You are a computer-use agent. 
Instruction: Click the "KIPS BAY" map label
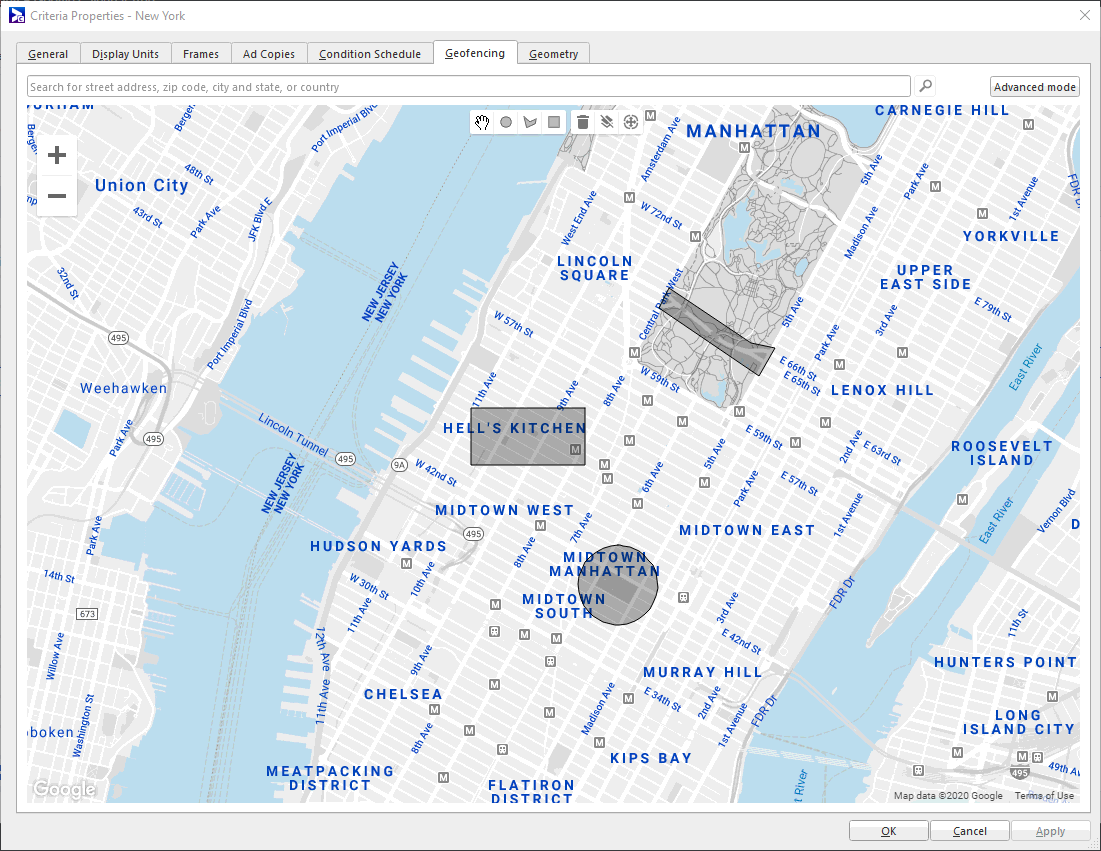pyautogui.click(x=651, y=758)
